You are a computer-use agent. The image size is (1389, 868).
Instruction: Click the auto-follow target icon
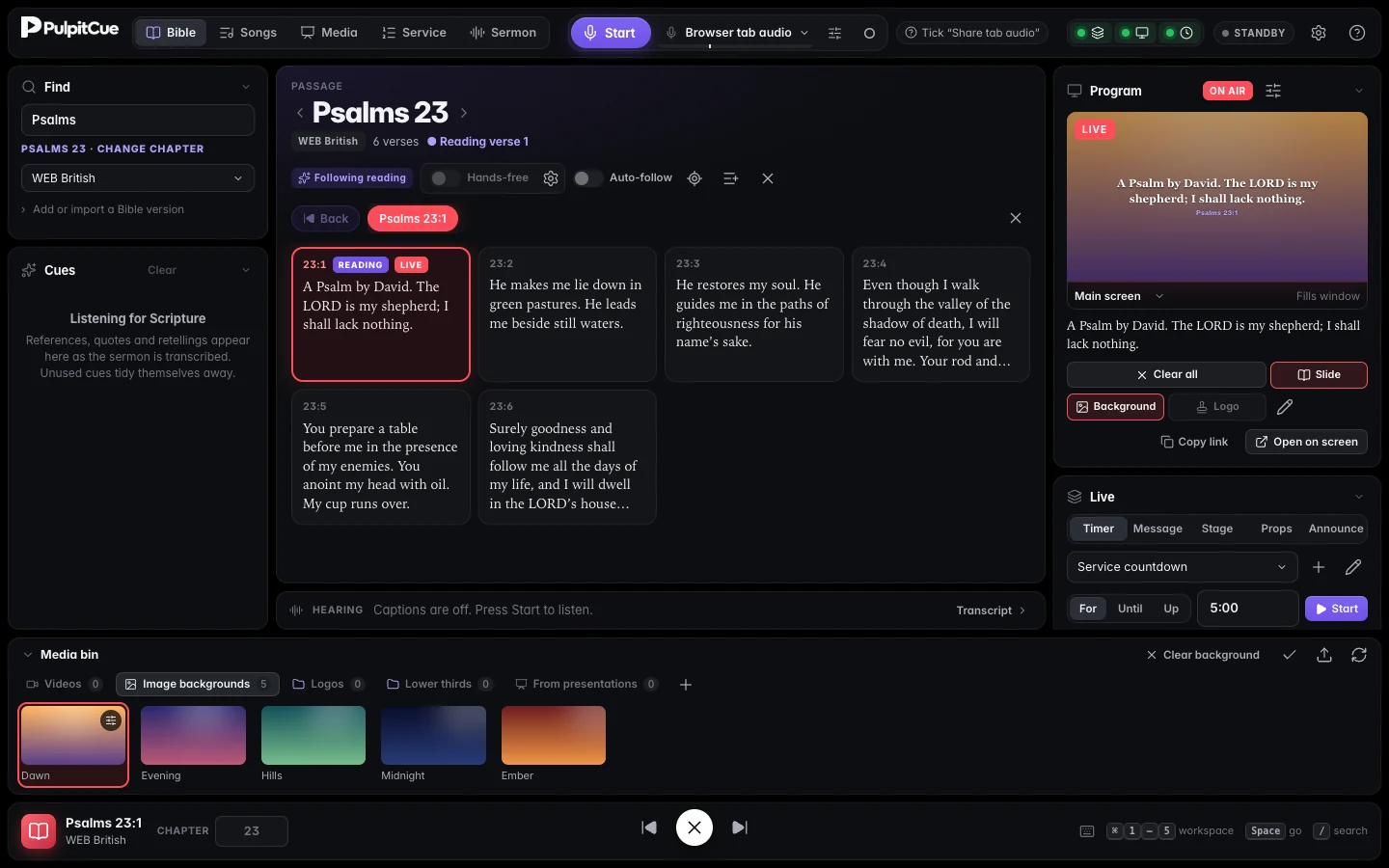click(x=694, y=178)
